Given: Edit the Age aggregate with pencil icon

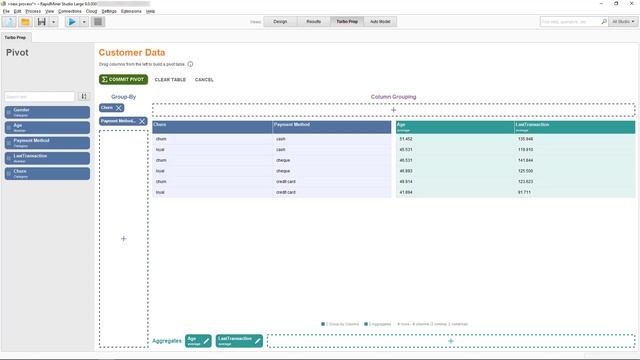Looking at the screenshot, I should click(207, 341).
